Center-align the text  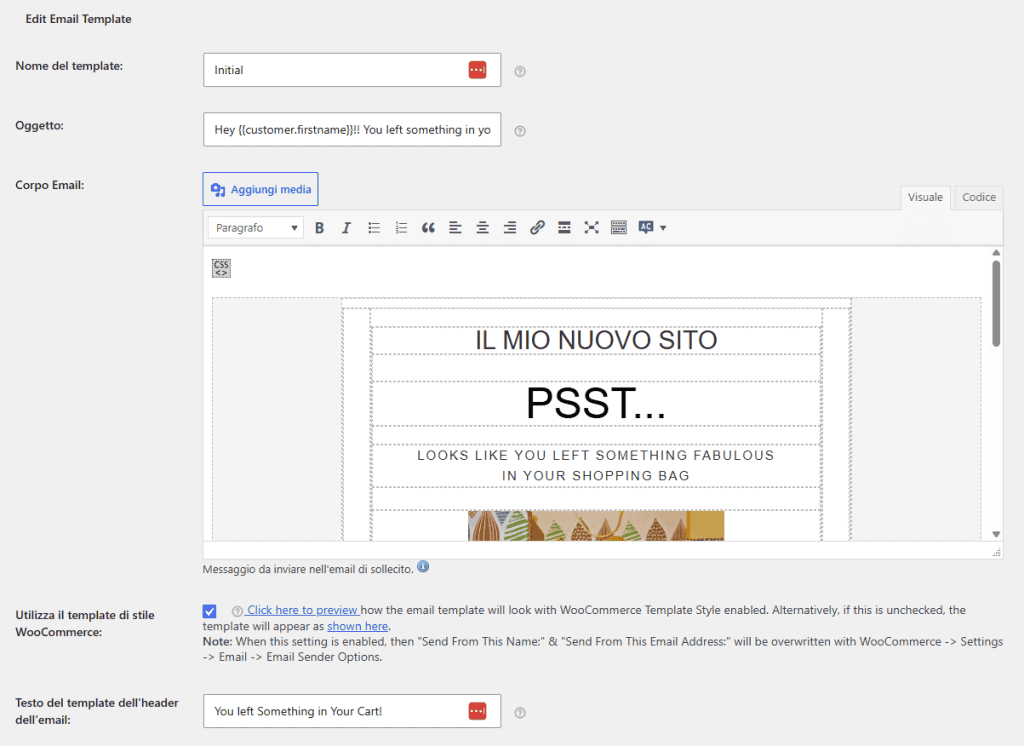[x=483, y=228]
